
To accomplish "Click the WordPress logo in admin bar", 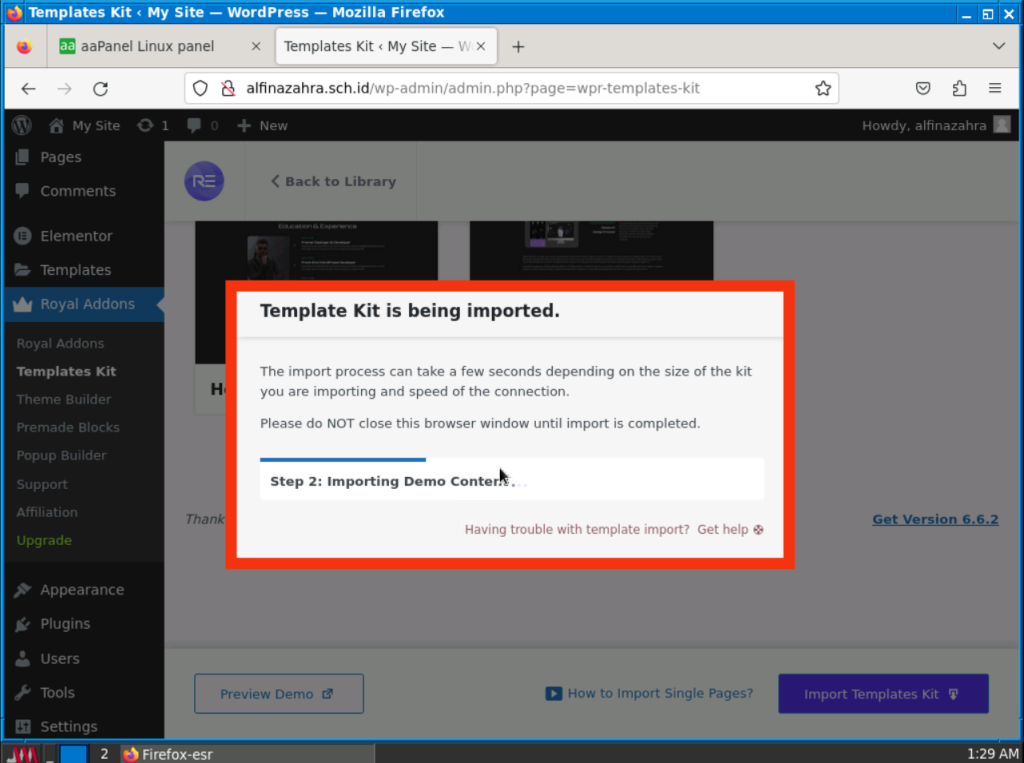I will (x=22, y=125).
